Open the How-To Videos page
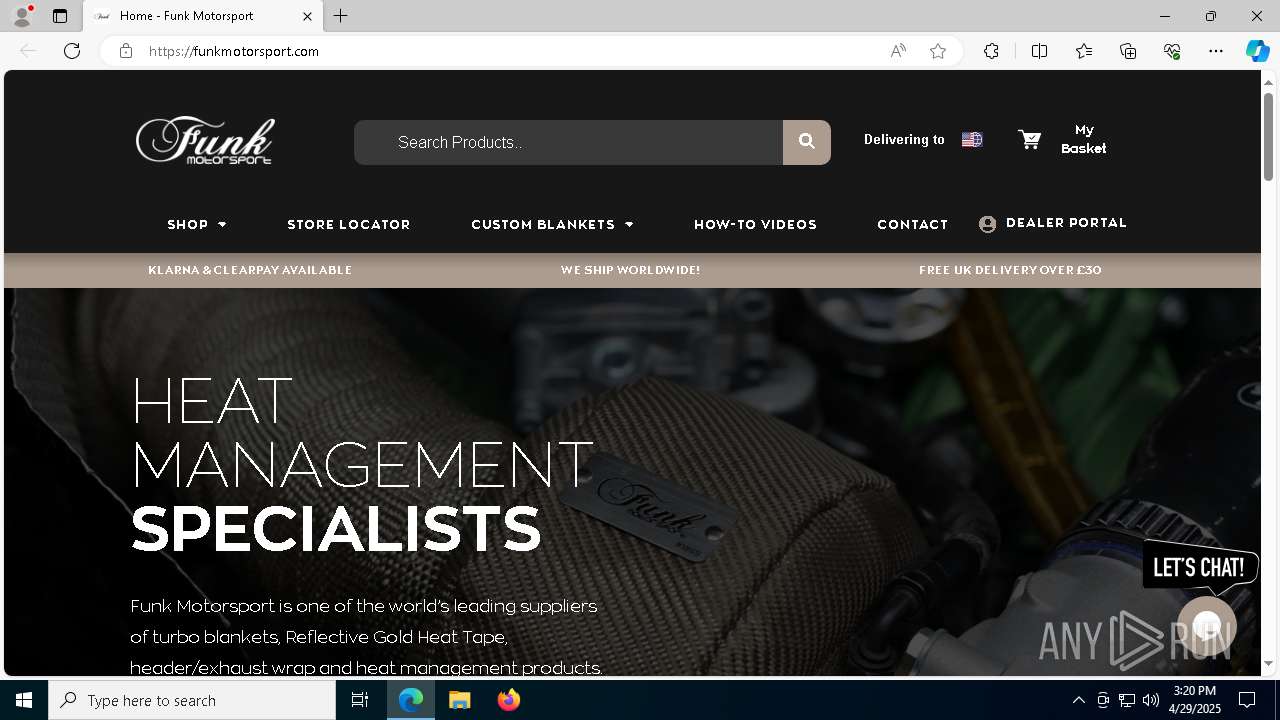The image size is (1280, 720). pos(756,224)
